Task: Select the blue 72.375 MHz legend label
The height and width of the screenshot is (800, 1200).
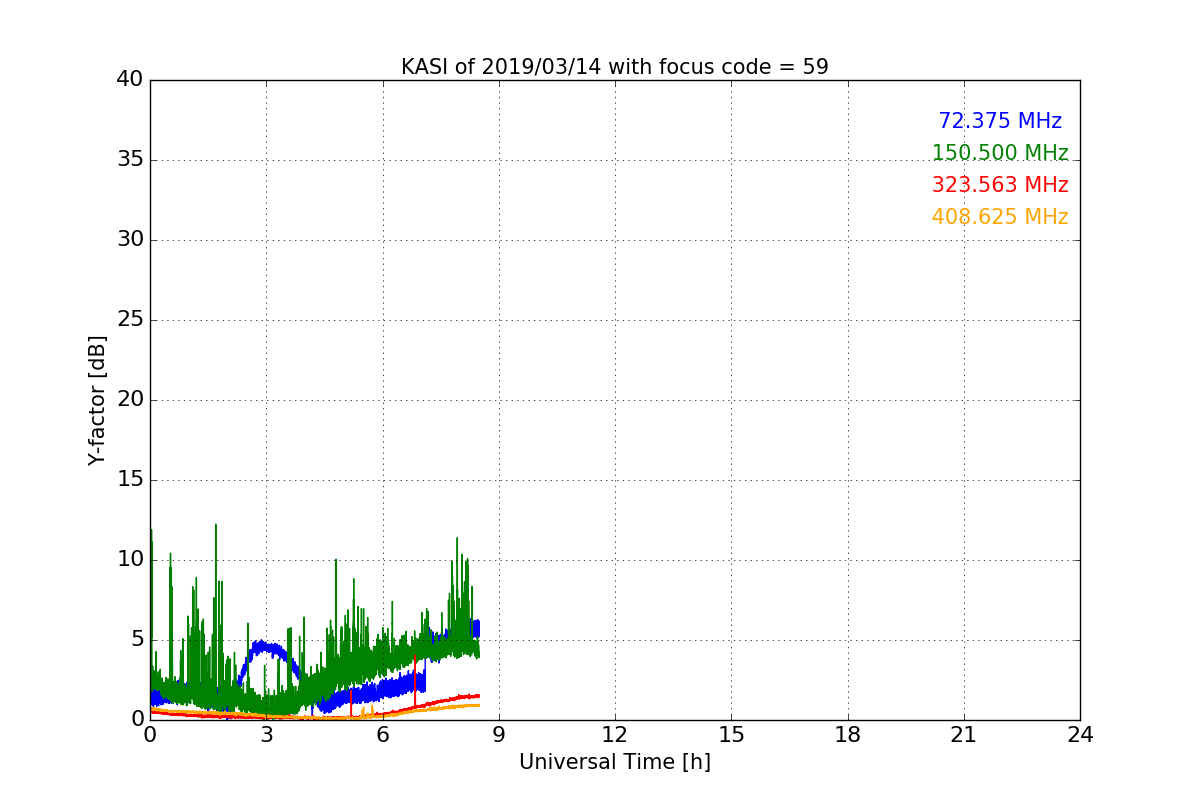Action: click(1000, 121)
